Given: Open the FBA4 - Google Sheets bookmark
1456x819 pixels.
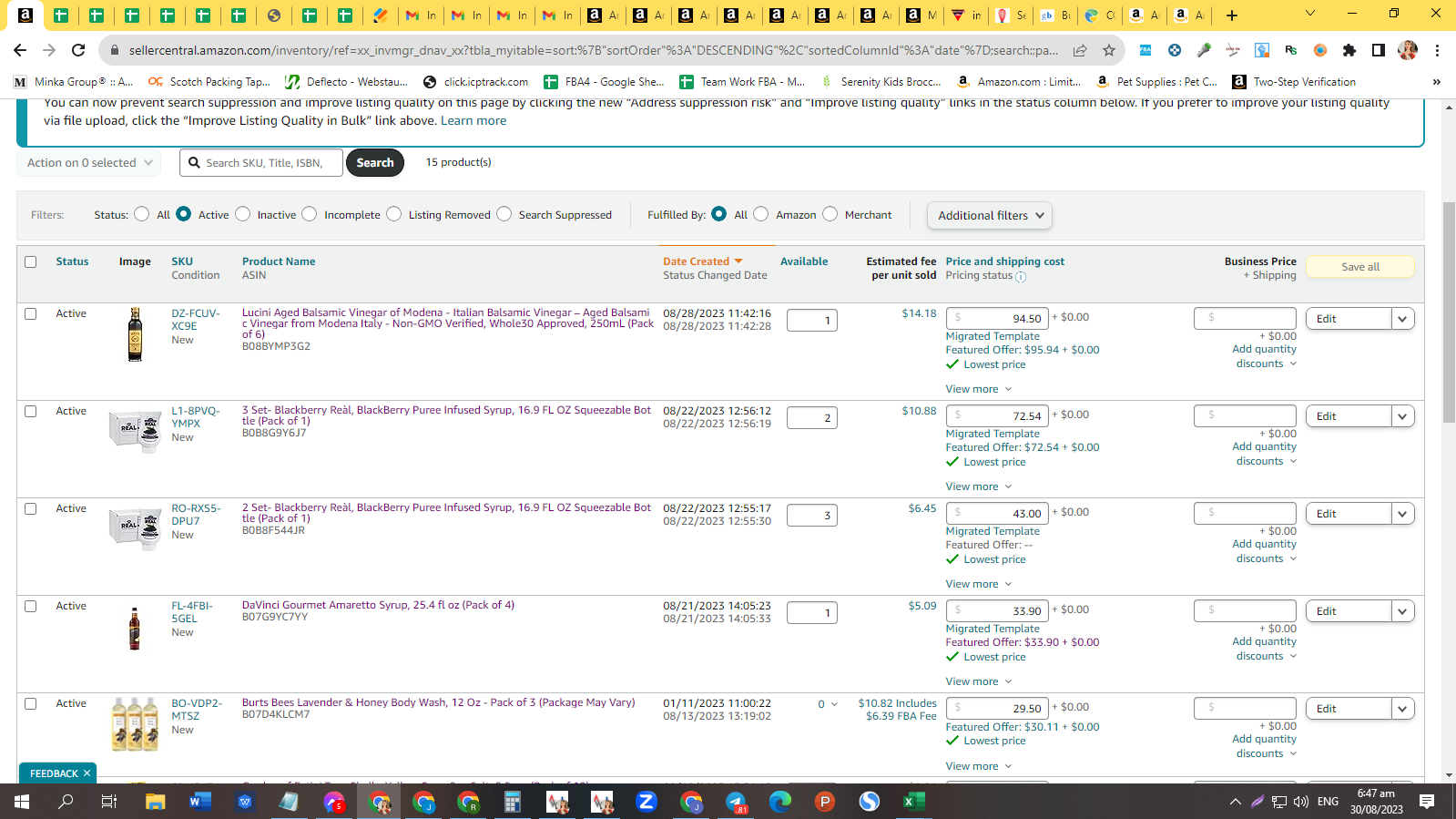Looking at the screenshot, I should 605,82.
